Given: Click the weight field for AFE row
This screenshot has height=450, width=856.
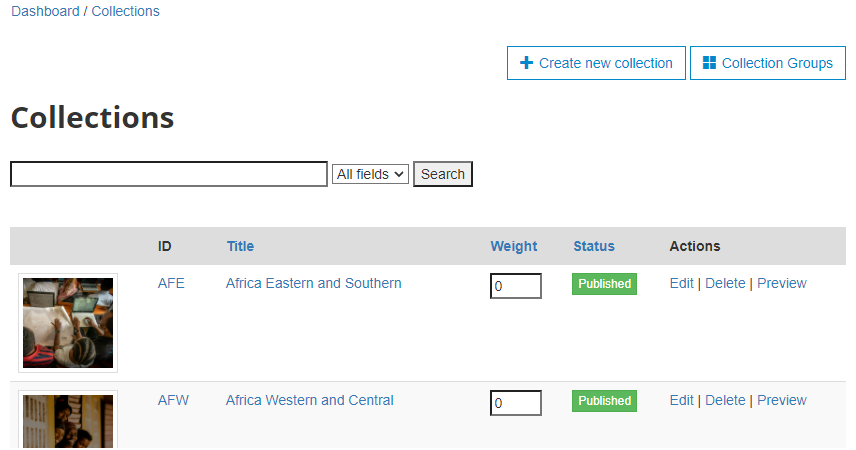Looking at the screenshot, I should 516,286.
